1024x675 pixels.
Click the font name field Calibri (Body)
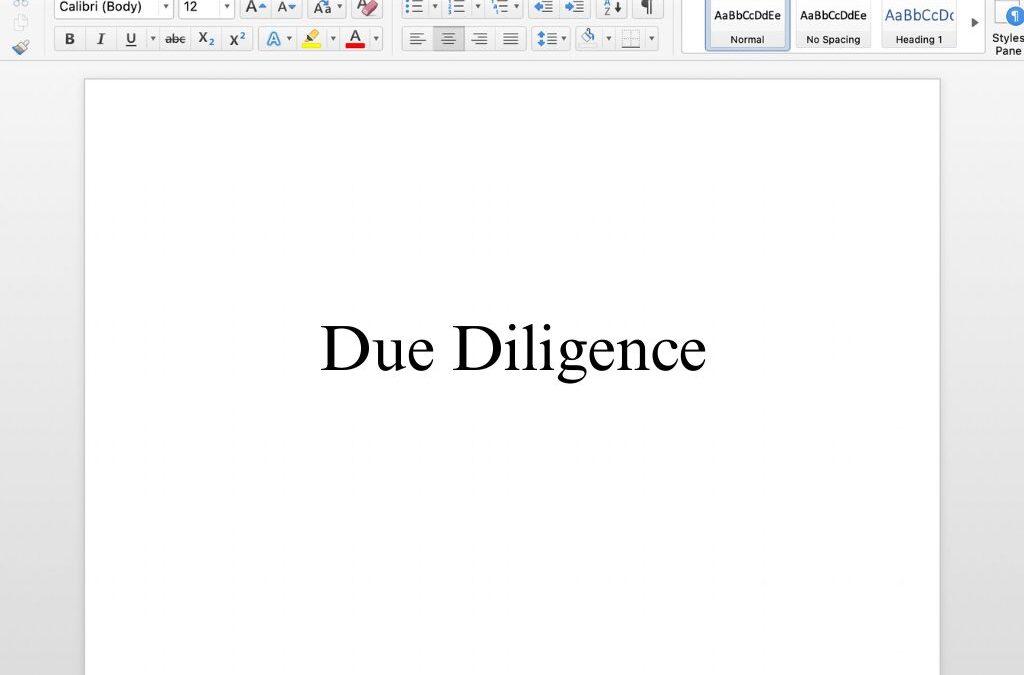[x=107, y=7]
